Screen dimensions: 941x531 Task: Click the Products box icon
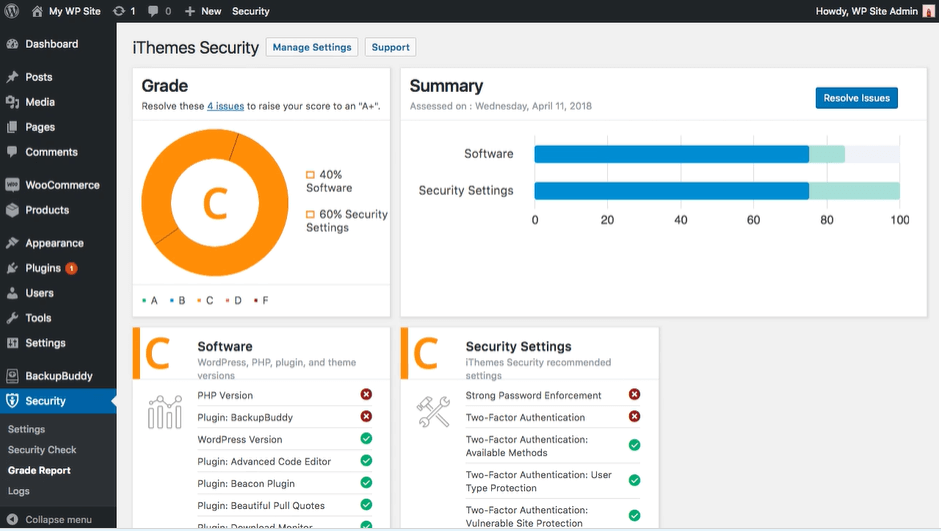tap(12, 210)
